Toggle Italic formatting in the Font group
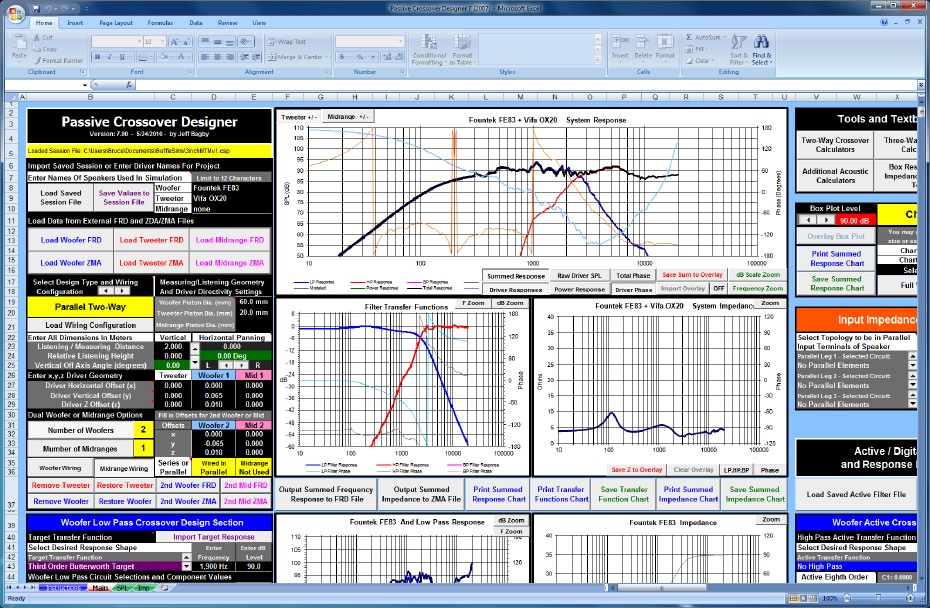This screenshot has width=930, height=608. click(110, 57)
